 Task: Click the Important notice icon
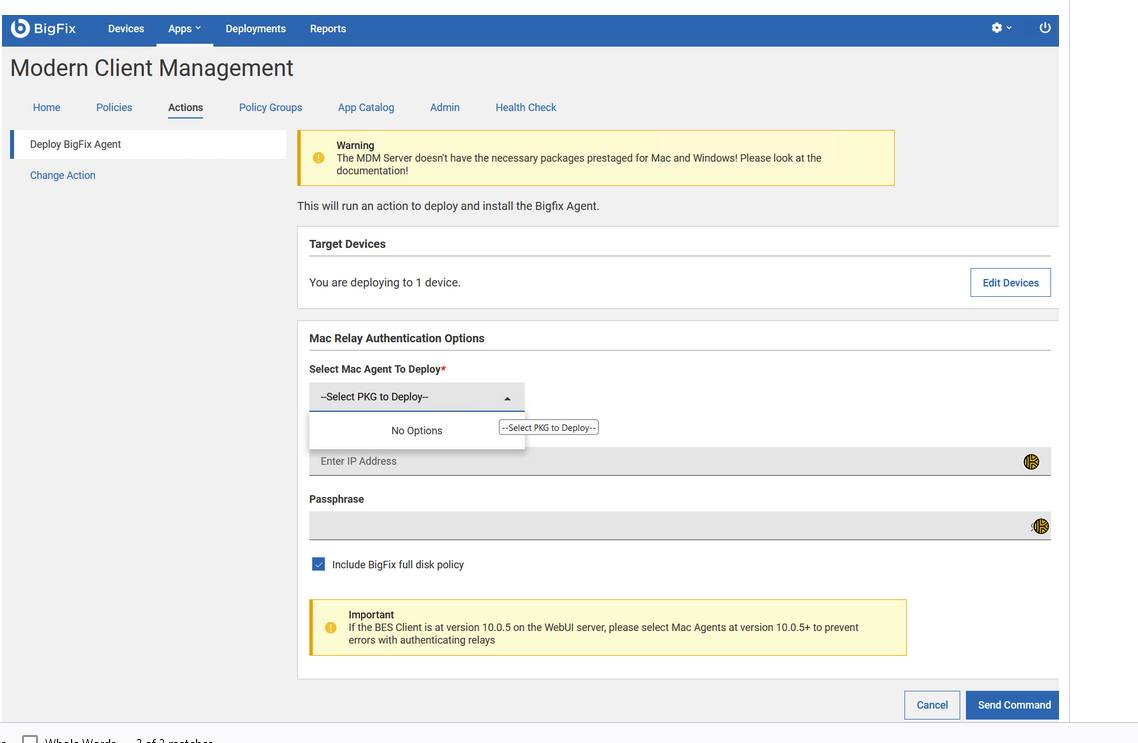(x=331, y=628)
